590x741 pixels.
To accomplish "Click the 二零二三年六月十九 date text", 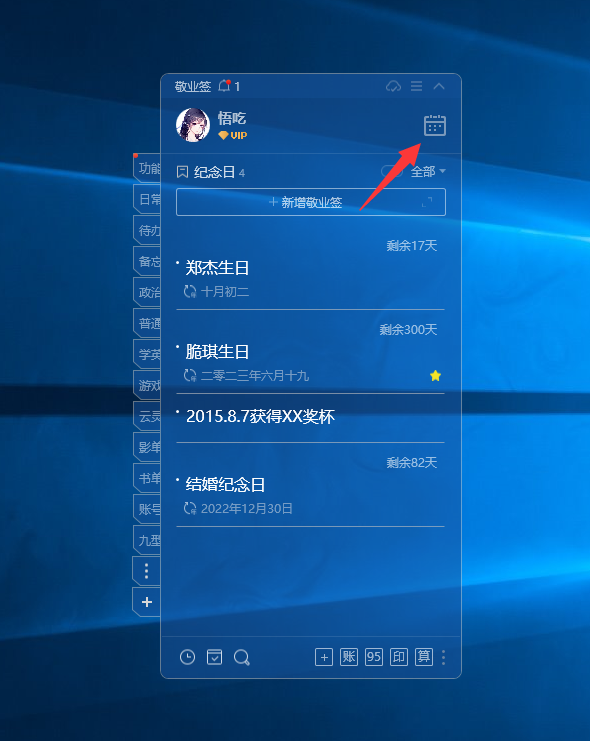I will pos(255,376).
